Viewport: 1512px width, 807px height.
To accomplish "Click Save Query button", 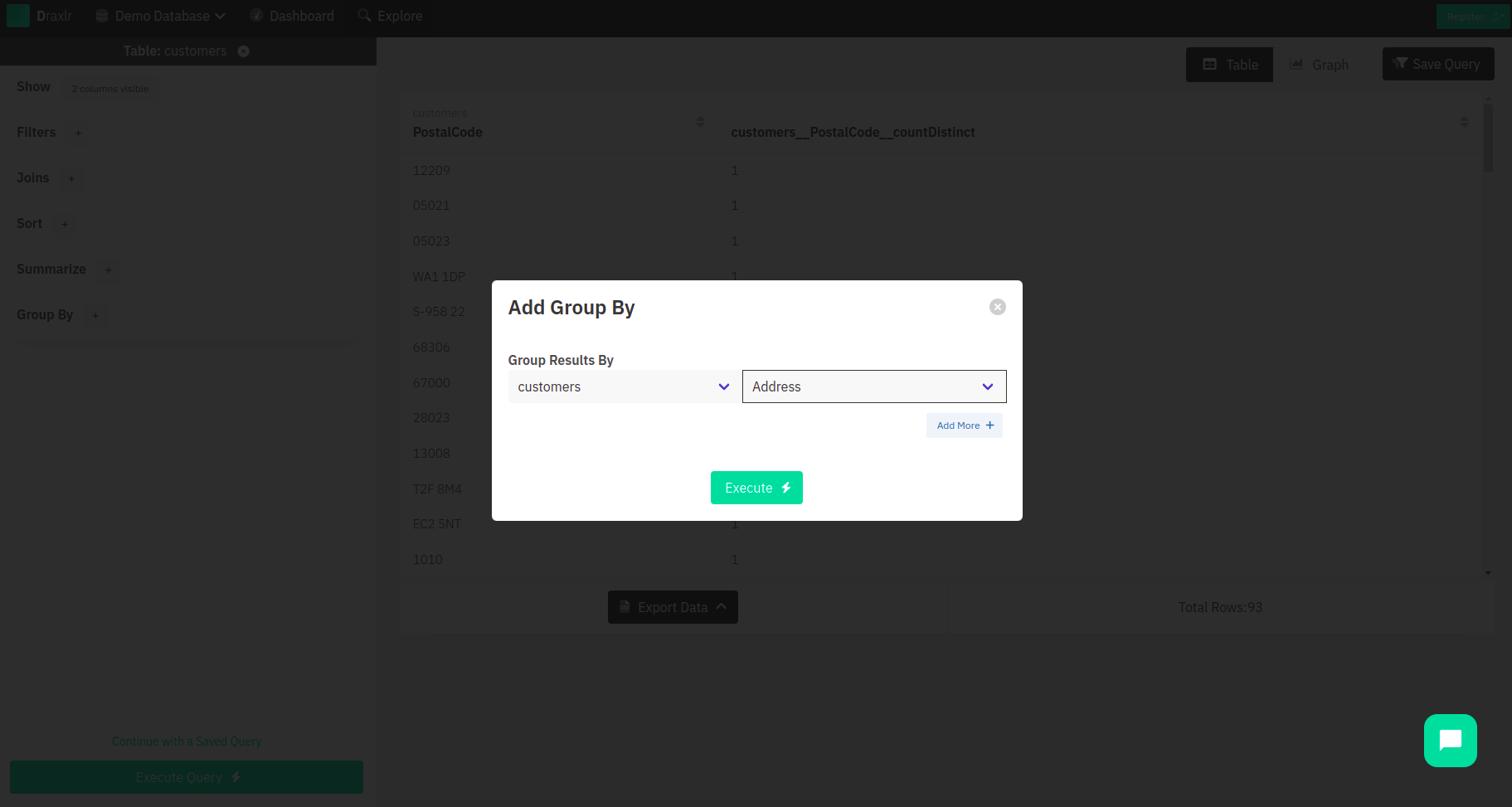I will [1438, 64].
